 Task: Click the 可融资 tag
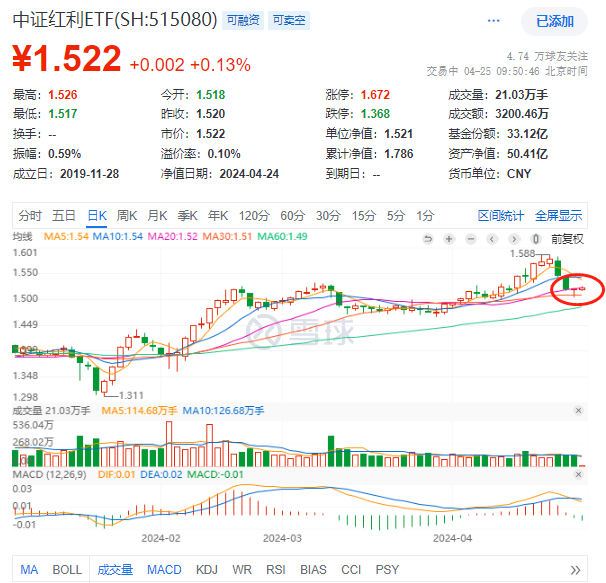tap(243, 20)
